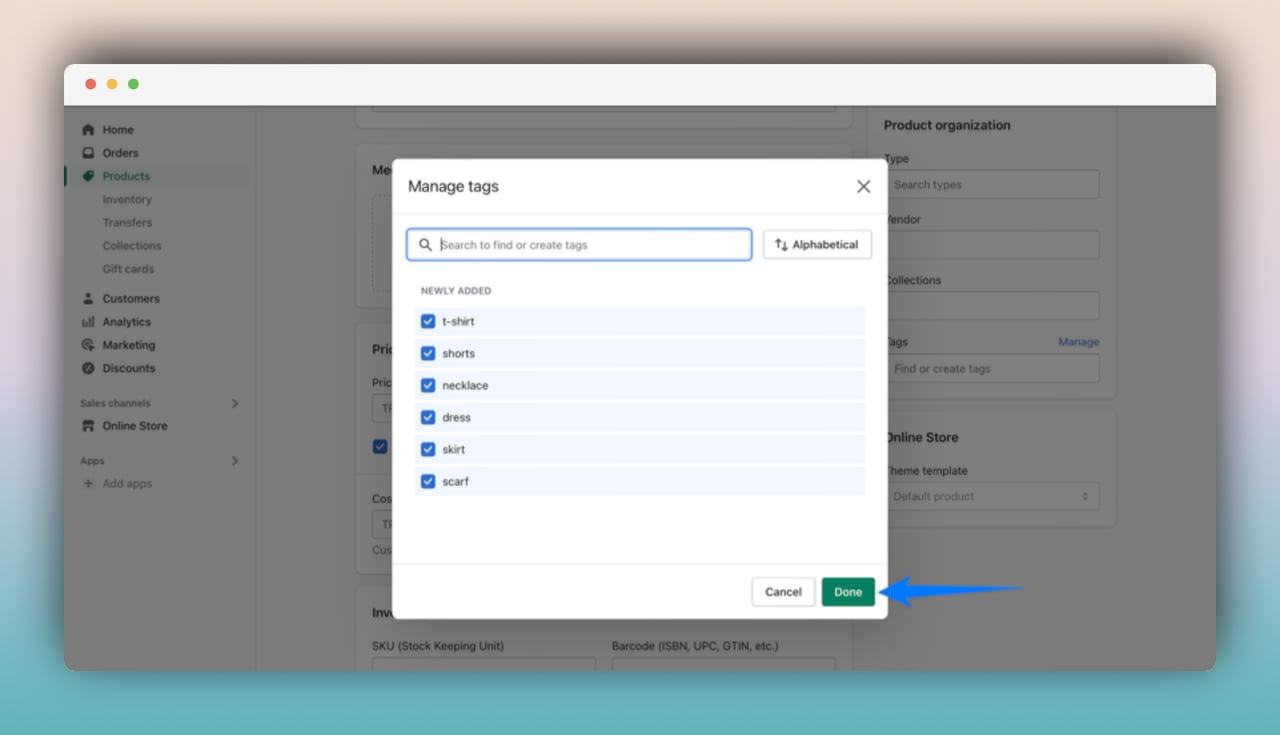The width and height of the screenshot is (1280, 735).
Task: Click the Done button to save tags
Action: click(x=847, y=591)
